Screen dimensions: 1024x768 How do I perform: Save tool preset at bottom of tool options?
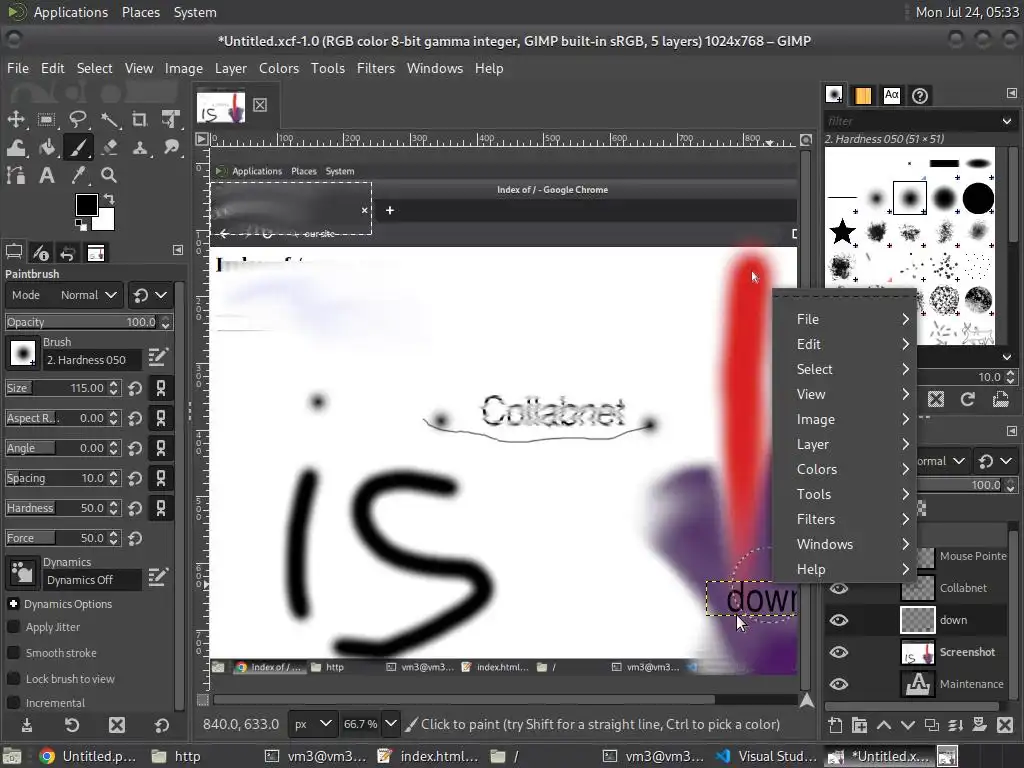click(x=27, y=725)
